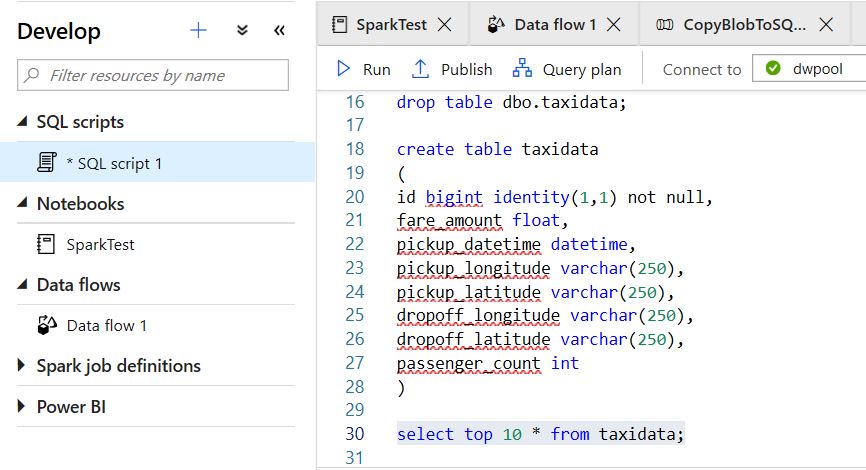This screenshot has width=866, height=470.
Task: Collapse the Develop panel with double left arrows
Action: point(279,30)
